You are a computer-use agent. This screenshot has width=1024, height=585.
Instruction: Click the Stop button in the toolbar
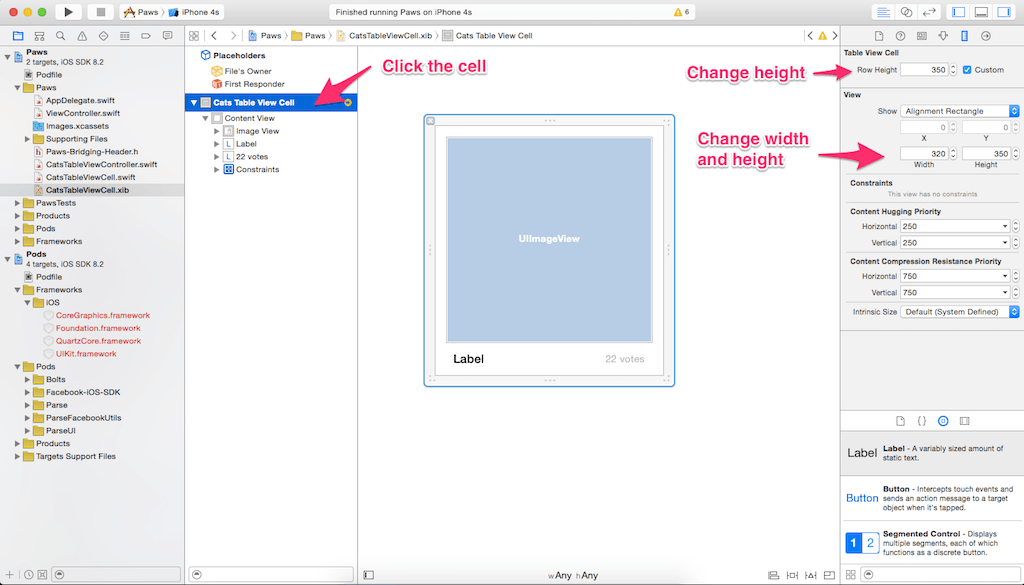[x=101, y=12]
